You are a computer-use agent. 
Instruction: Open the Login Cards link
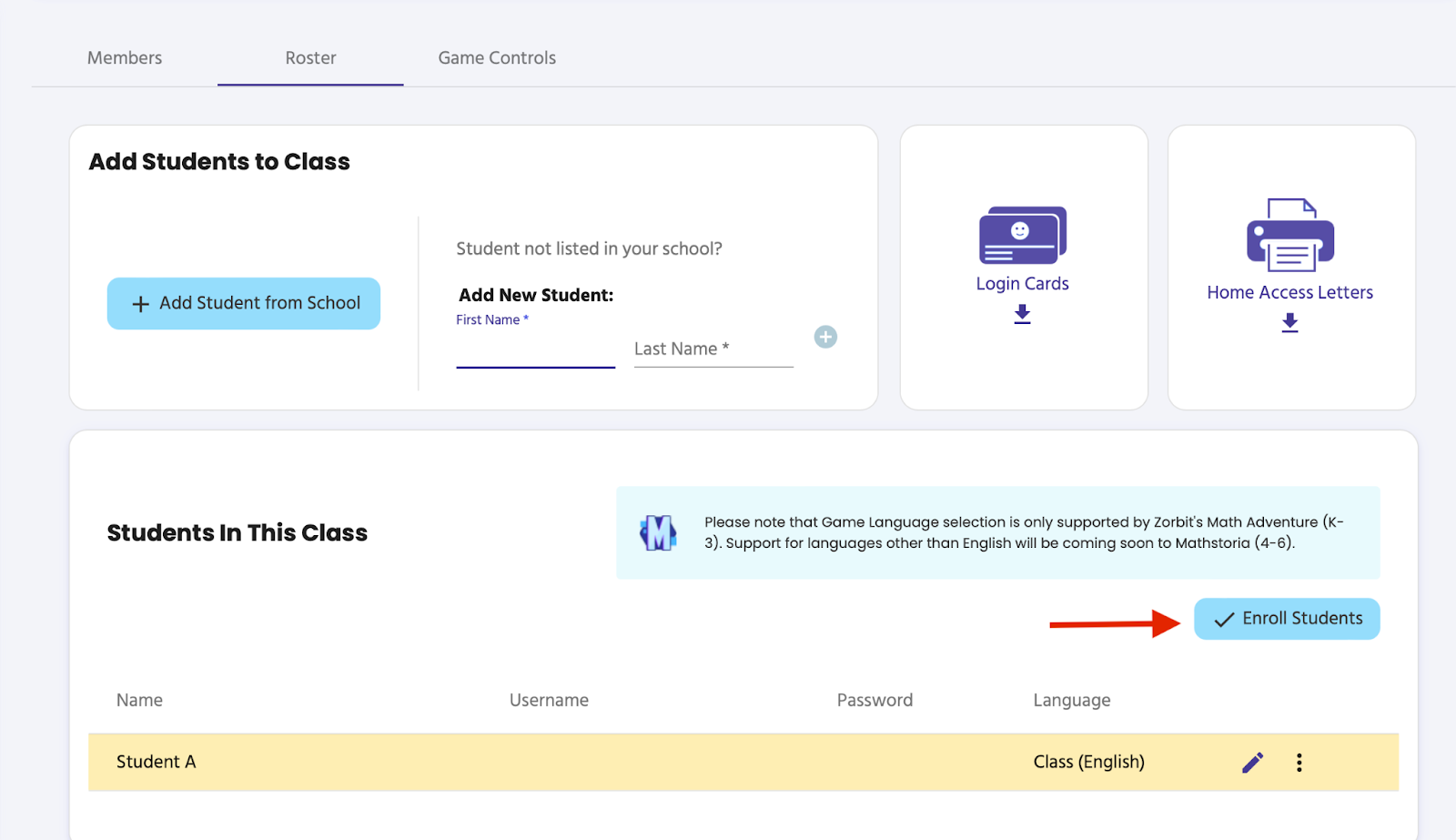click(x=1022, y=283)
